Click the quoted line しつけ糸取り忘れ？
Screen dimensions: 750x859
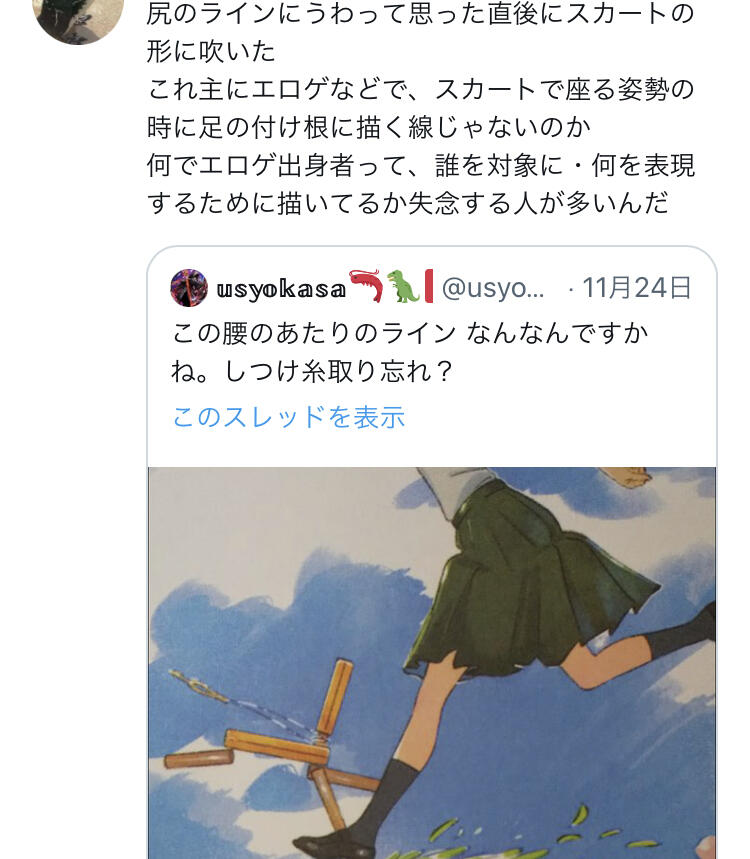point(338,371)
